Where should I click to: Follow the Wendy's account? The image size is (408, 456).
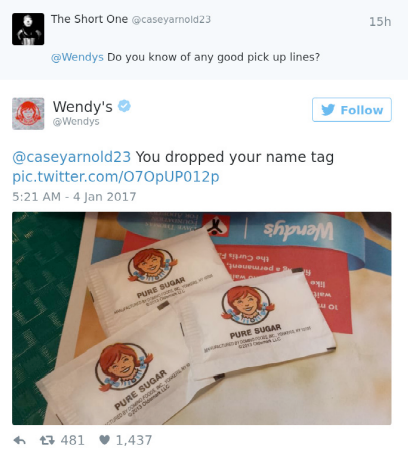(x=352, y=110)
